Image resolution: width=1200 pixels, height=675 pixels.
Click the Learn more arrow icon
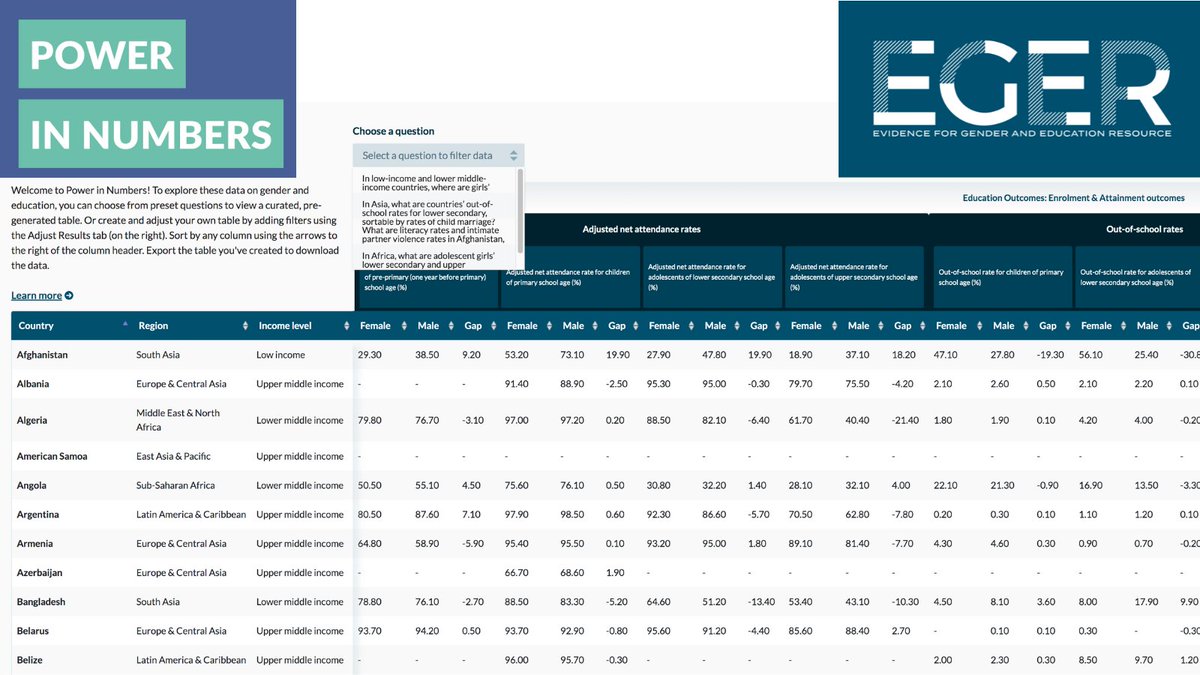(x=69, y=296)
